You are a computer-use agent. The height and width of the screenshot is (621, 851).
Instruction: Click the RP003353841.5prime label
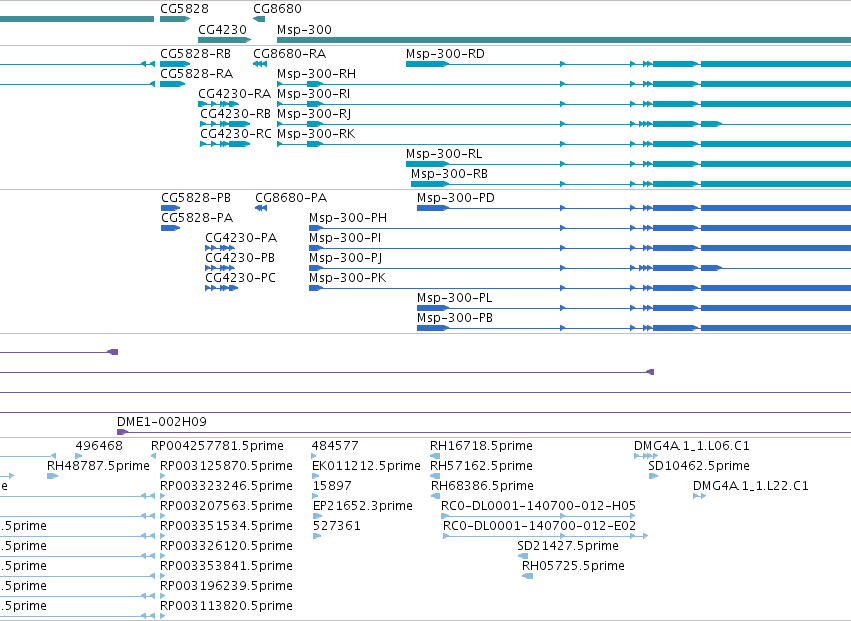pos(226,567)
